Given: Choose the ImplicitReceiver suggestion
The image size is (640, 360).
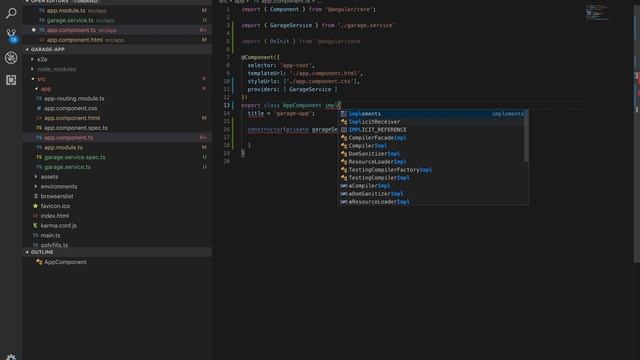Looking at the screenshot, I should 432,122.
